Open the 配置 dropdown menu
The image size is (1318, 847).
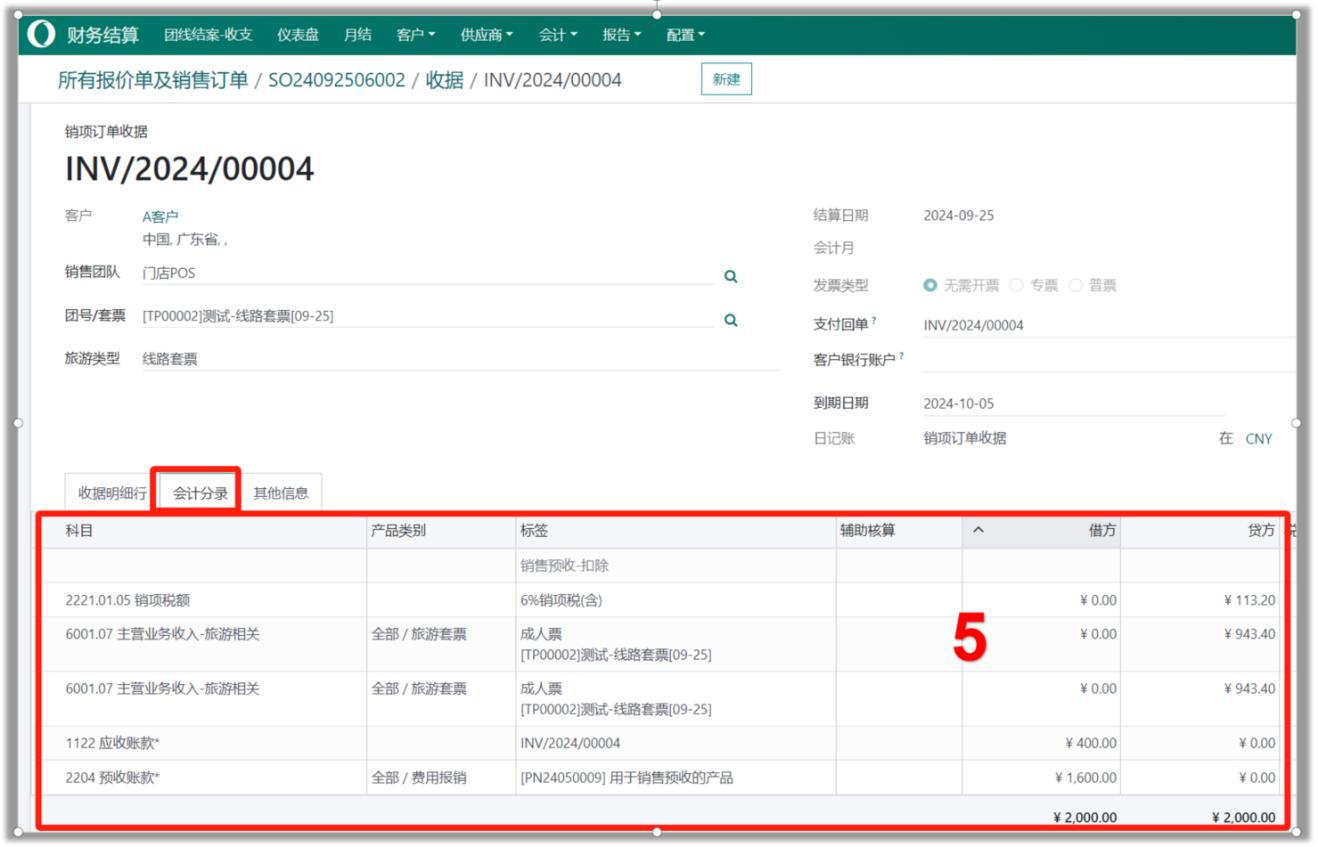(x=685, y=35)
